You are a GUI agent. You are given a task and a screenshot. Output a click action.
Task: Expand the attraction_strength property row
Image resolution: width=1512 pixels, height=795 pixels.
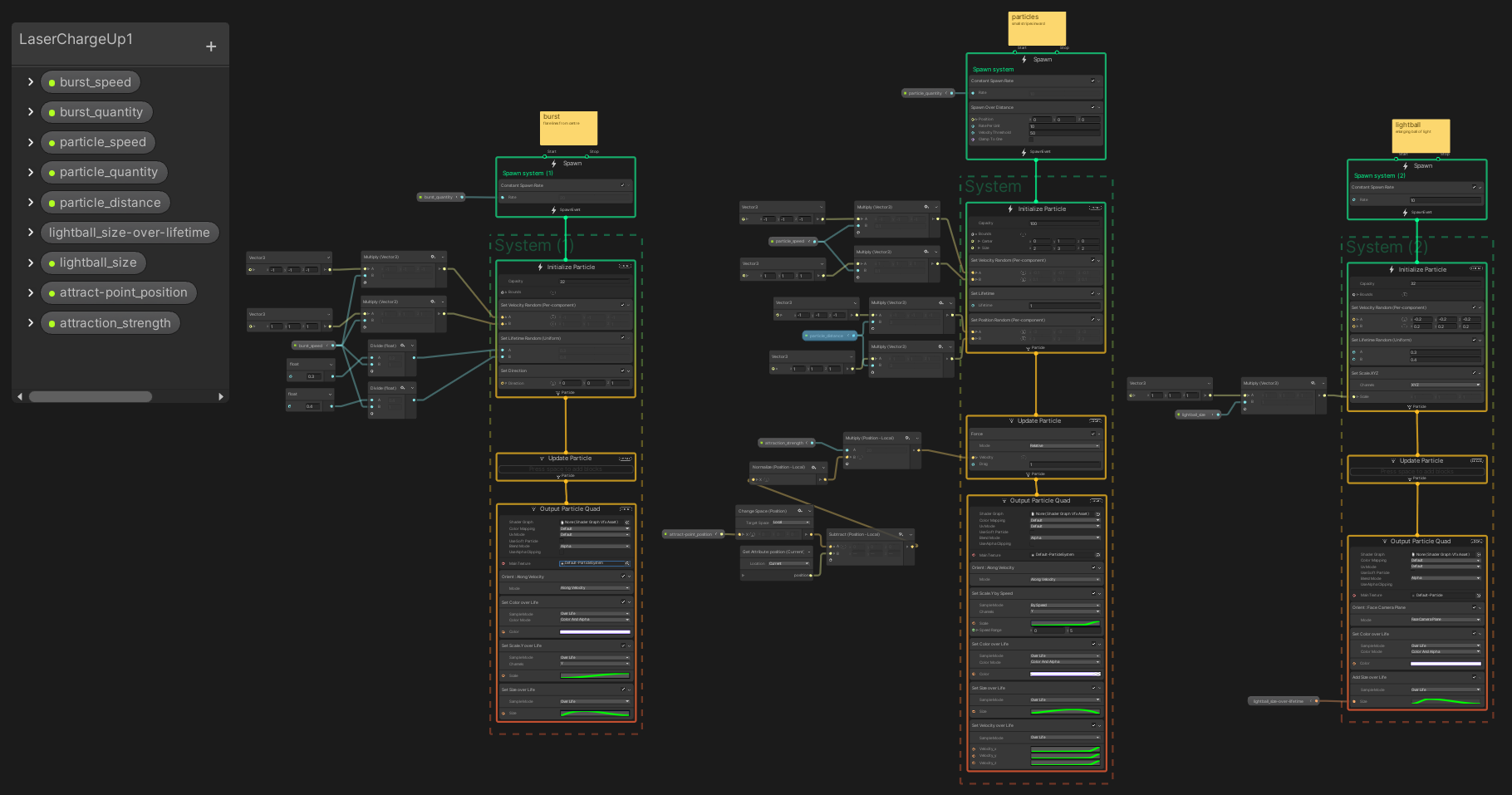31,322
